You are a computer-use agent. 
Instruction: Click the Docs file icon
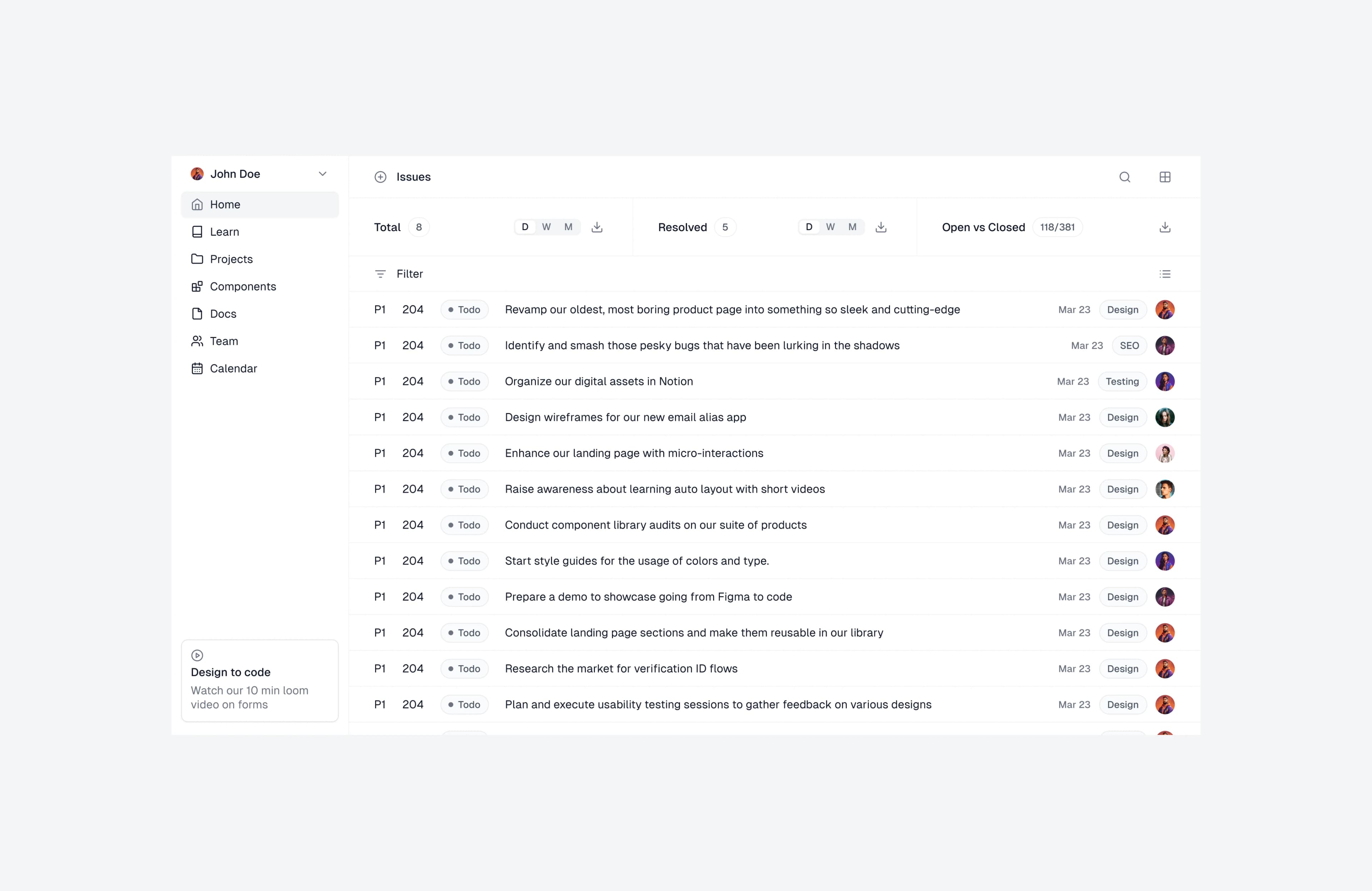[197, 314]
